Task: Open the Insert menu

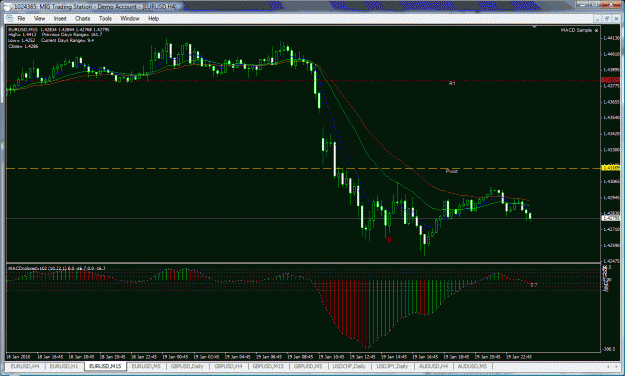Action: (60, 18)
